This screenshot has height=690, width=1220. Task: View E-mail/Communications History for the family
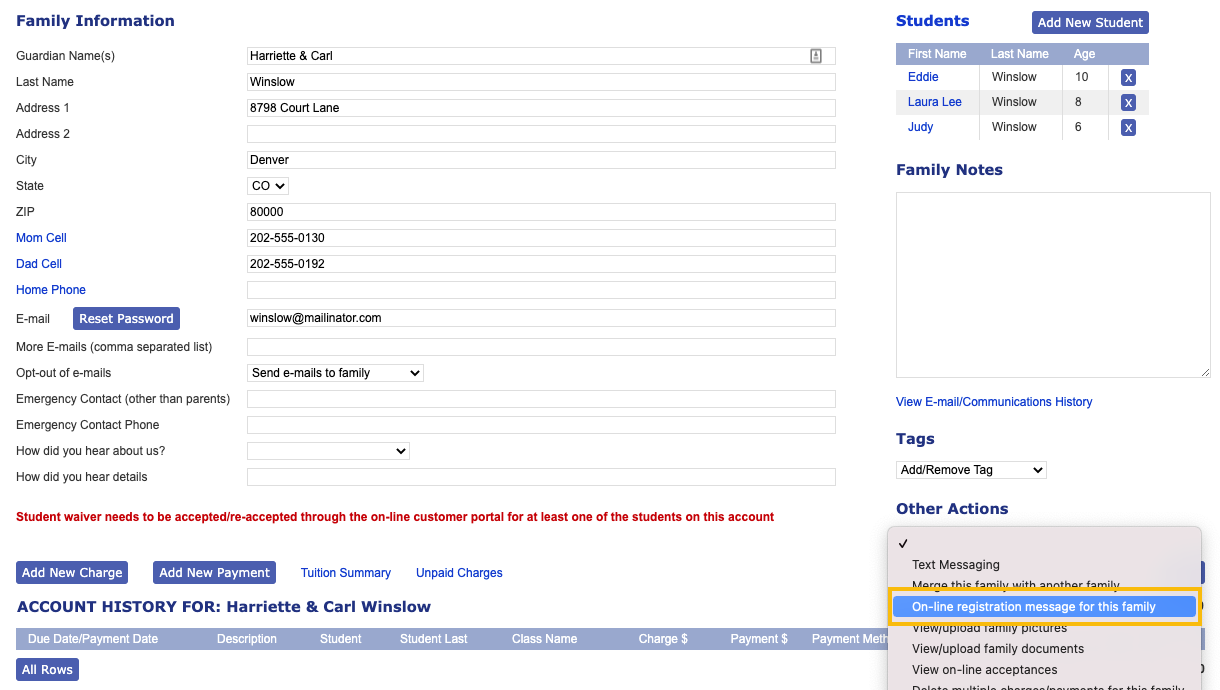point(994,401)
